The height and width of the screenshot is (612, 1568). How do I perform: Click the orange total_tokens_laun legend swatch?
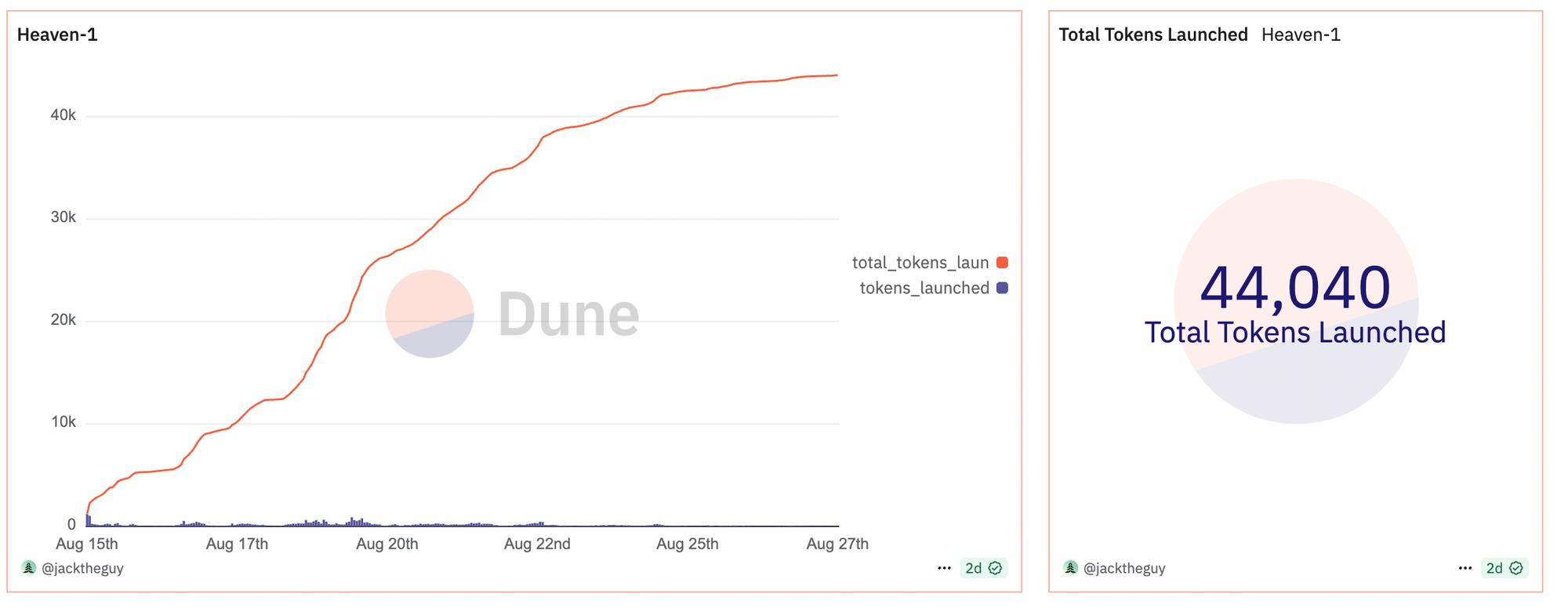(1002, 263)
